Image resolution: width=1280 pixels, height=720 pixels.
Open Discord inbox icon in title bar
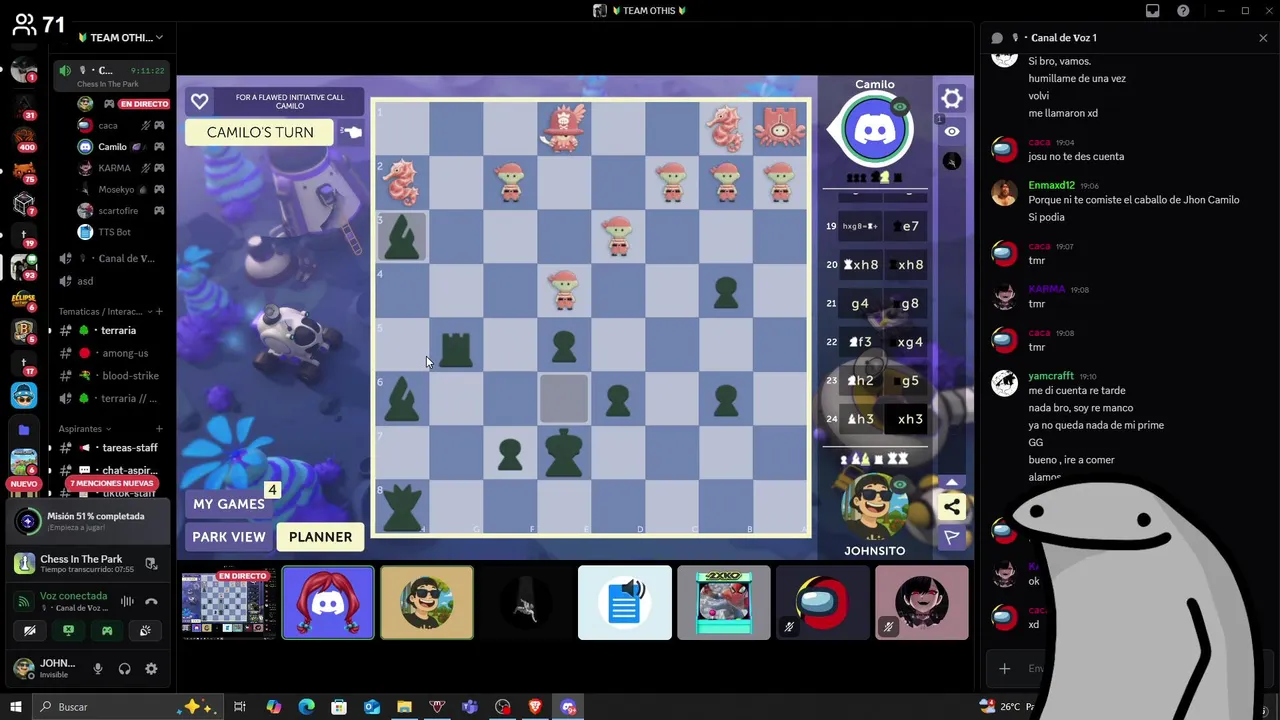click(1153, 11)
